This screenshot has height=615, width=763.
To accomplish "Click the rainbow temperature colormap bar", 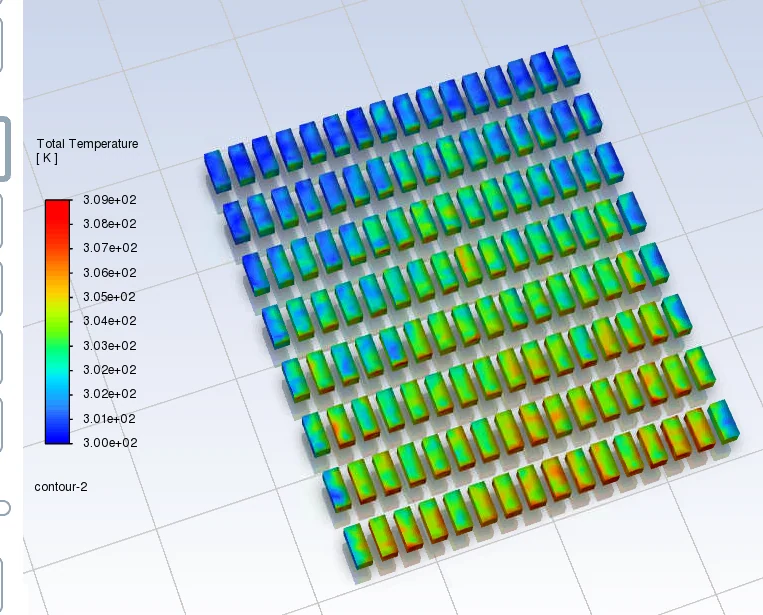I will point(57,322).
